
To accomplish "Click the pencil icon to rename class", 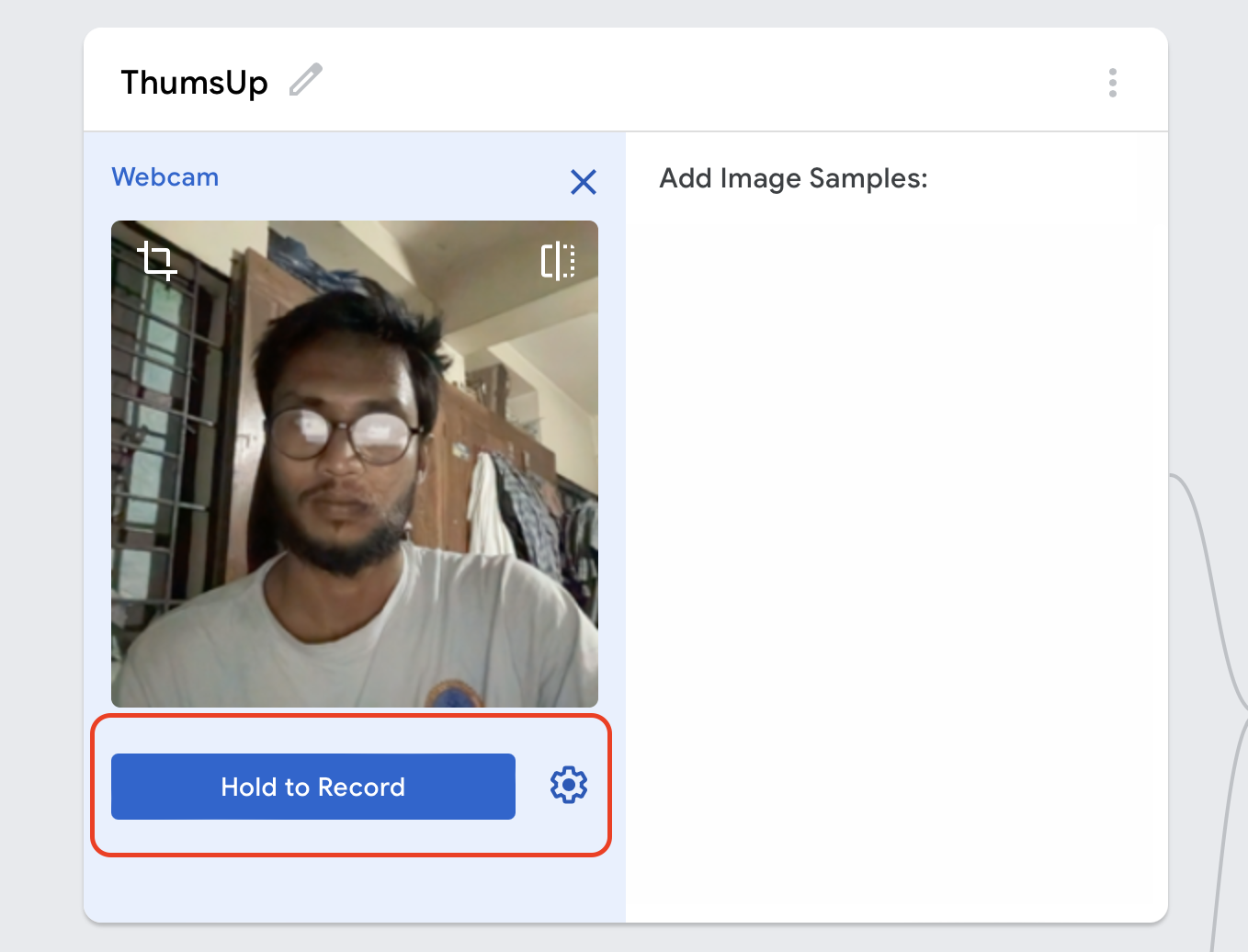I will [306, 80].
